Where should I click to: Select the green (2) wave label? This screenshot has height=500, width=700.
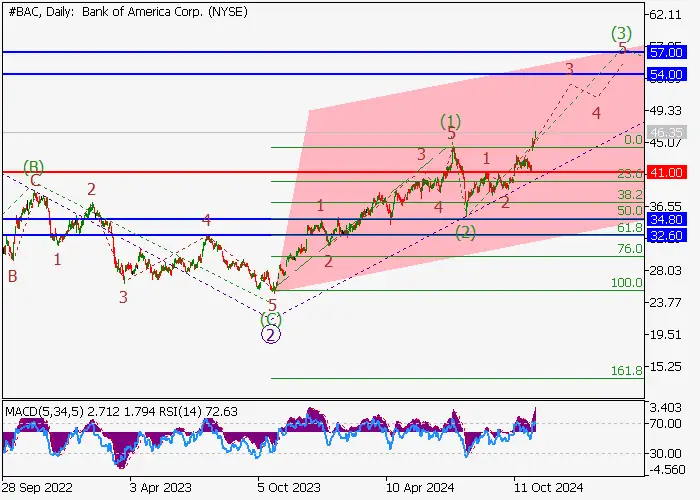coord(466,232)
